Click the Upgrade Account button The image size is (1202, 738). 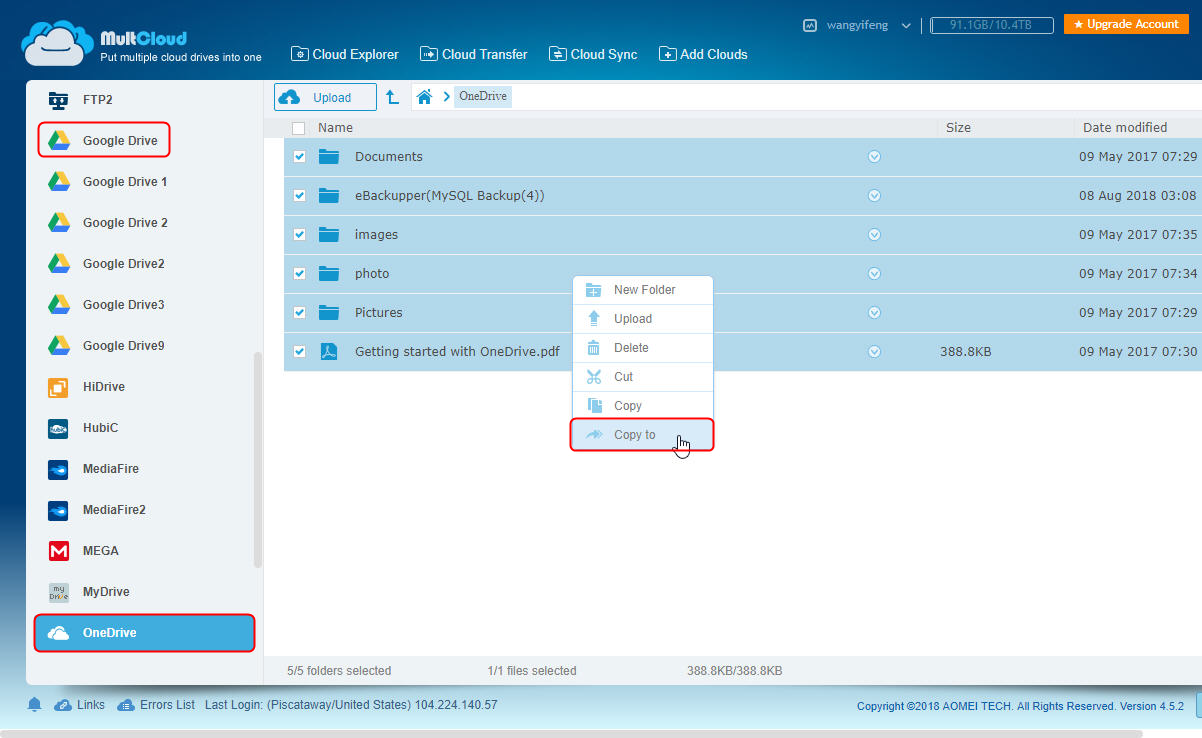pos(1125,24)
